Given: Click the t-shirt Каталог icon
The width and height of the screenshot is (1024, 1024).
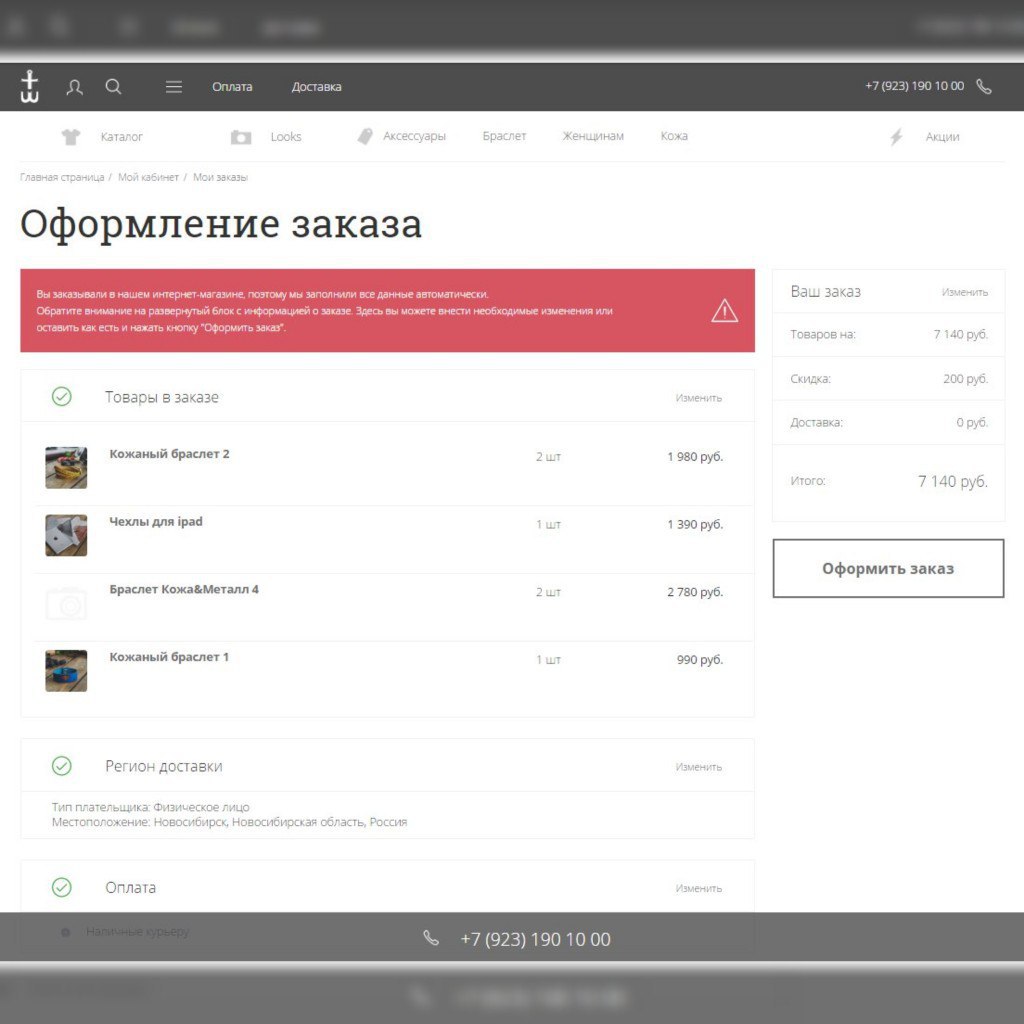Looking at the screenshot, I should (71, 137).
